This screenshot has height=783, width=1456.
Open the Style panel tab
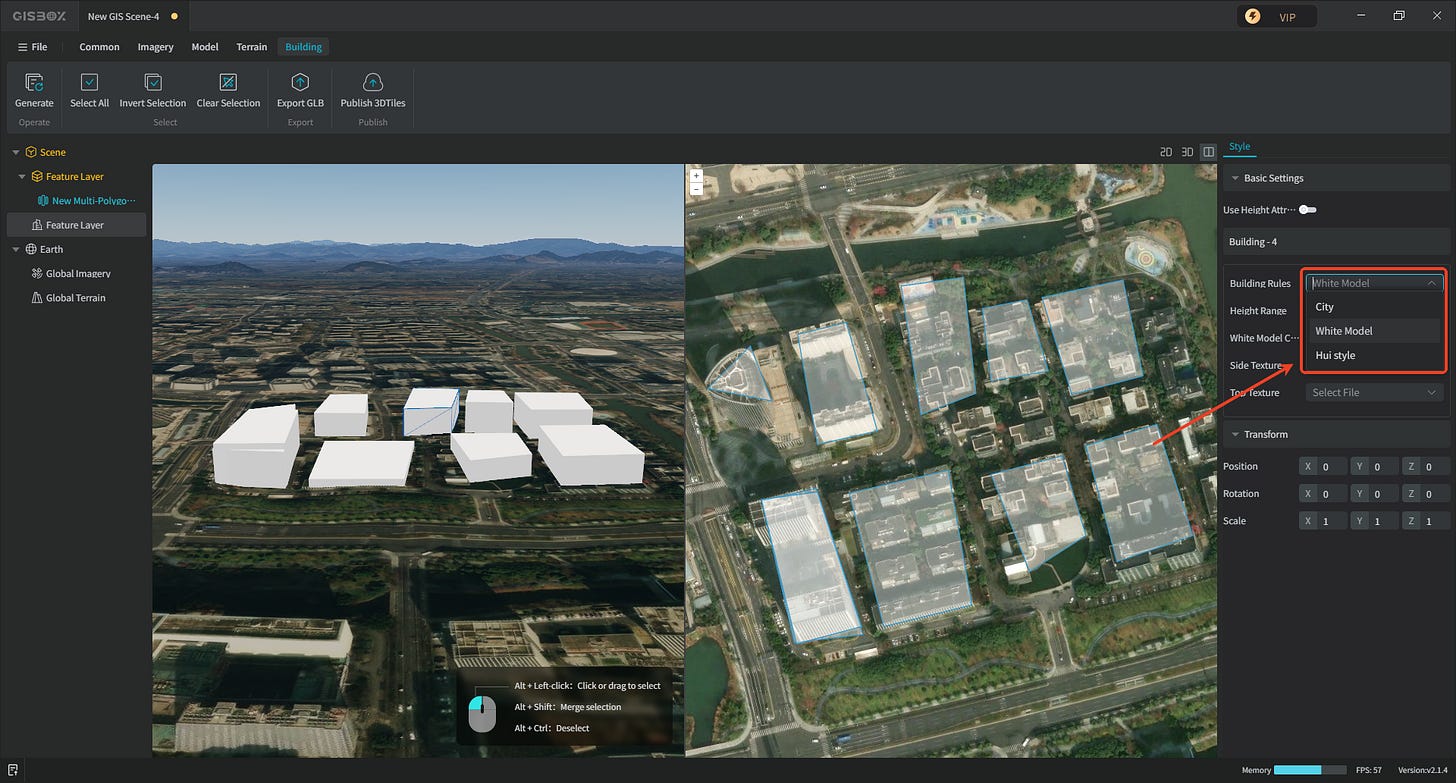[x=1239, y=146]
